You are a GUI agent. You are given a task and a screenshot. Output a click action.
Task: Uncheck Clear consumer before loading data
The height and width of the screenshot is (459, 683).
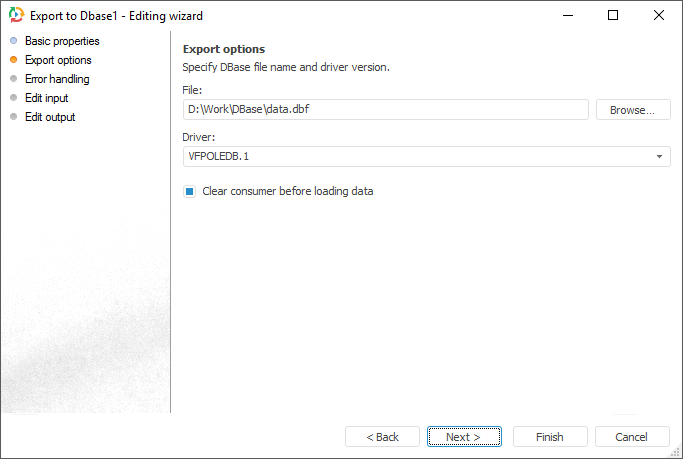pos(189,191)
